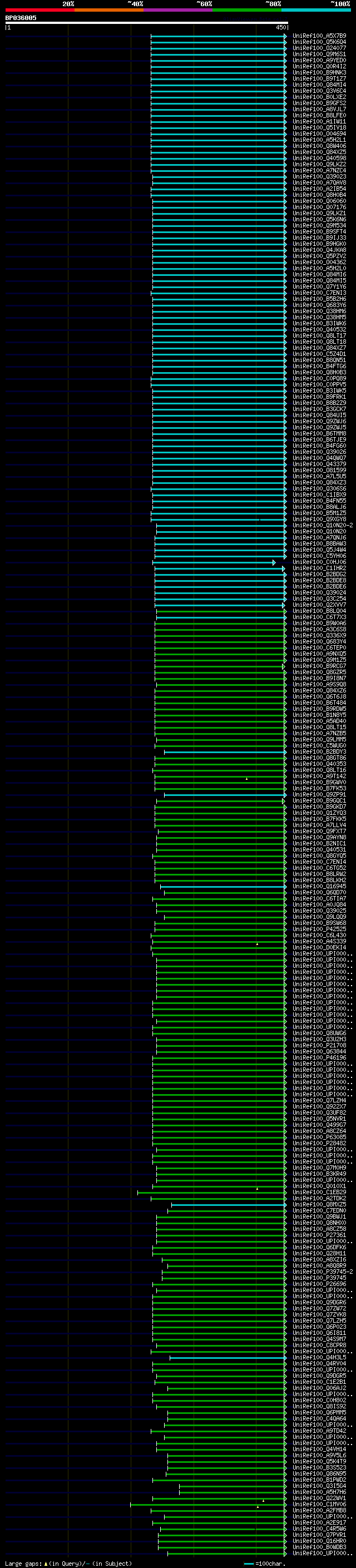Open hit UniRef100_C6TEP0
This screenshot has height=1568, width=356.
pyautogui.click(x=319, y=647)
